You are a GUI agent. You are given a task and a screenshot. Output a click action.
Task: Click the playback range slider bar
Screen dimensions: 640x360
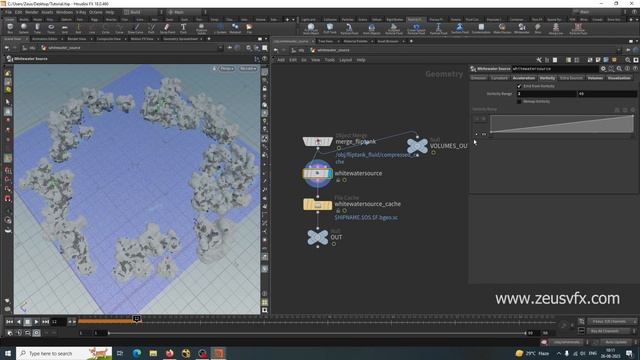[317, 333]
